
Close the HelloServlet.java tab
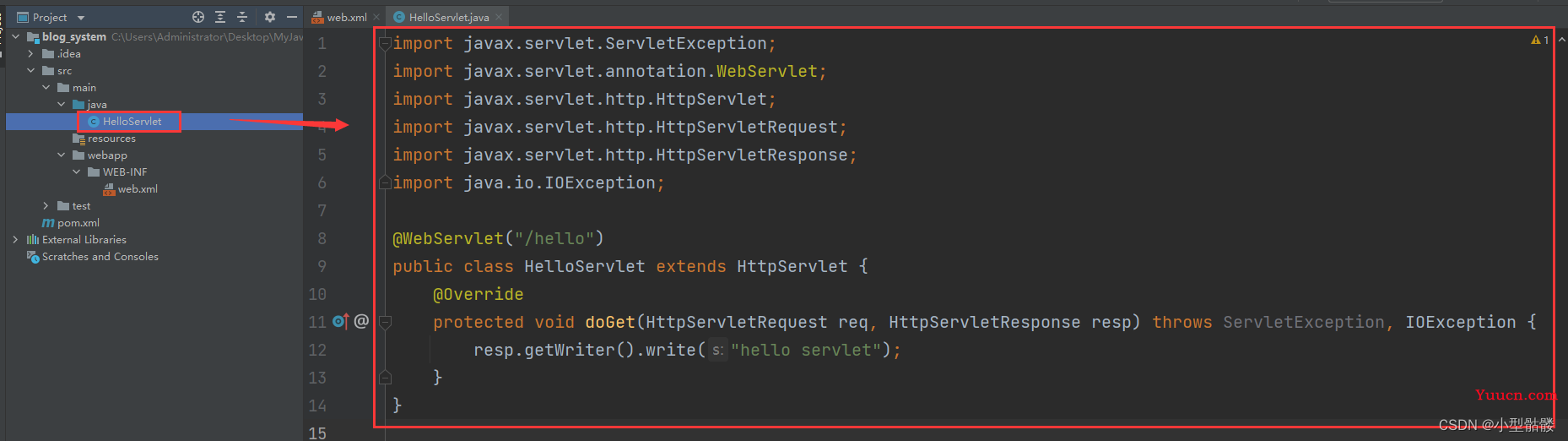click(x=499, y=17)
